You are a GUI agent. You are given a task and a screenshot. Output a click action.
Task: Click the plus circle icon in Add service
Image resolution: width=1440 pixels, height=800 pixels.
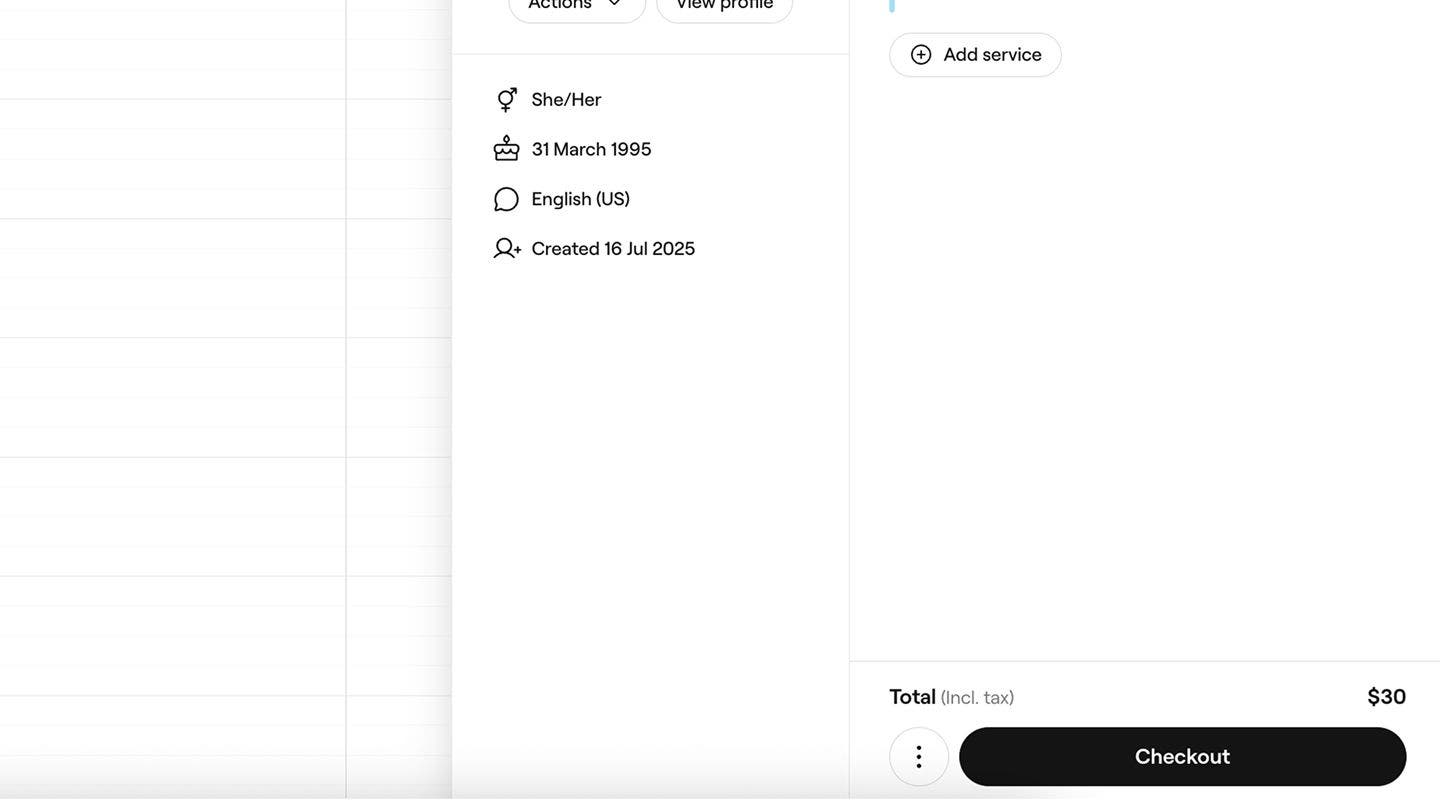(x=921, y=55)
